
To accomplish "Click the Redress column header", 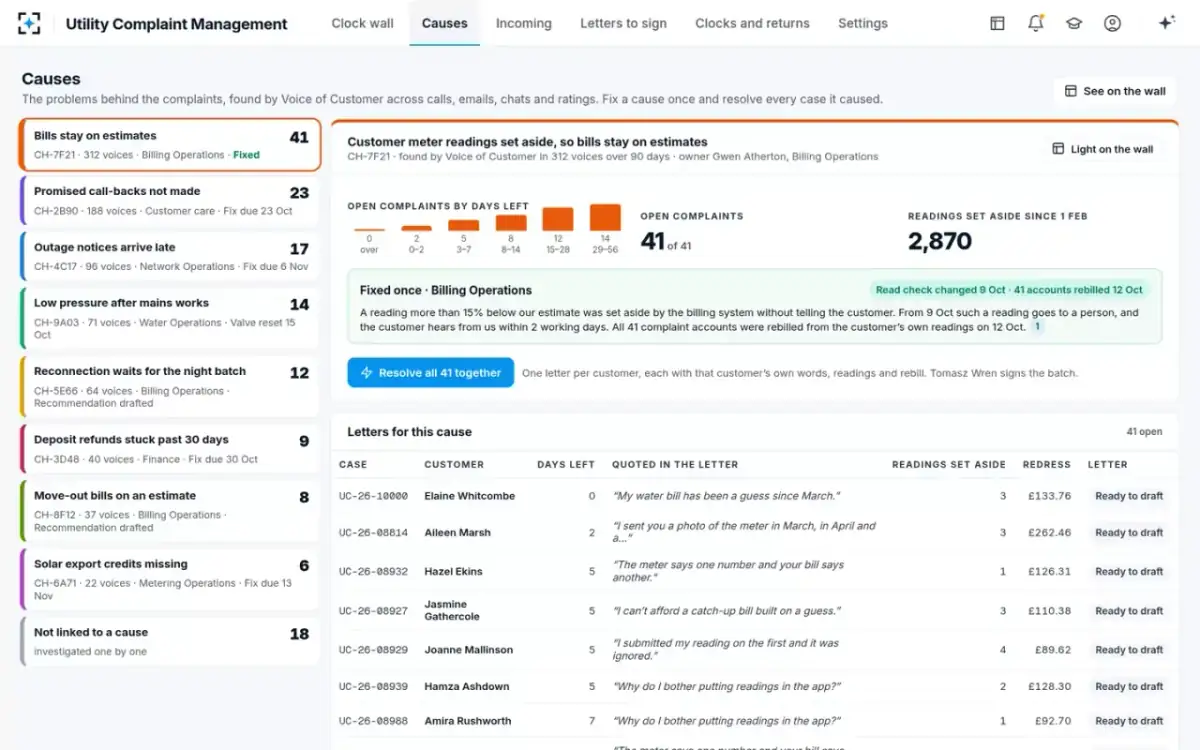I will click(x=1047, y=464).
